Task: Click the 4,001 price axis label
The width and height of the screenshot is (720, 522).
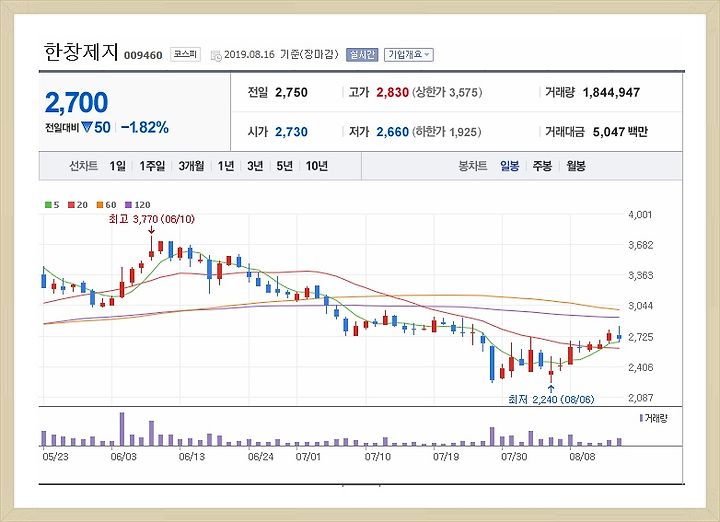Action: click(640, 215)
